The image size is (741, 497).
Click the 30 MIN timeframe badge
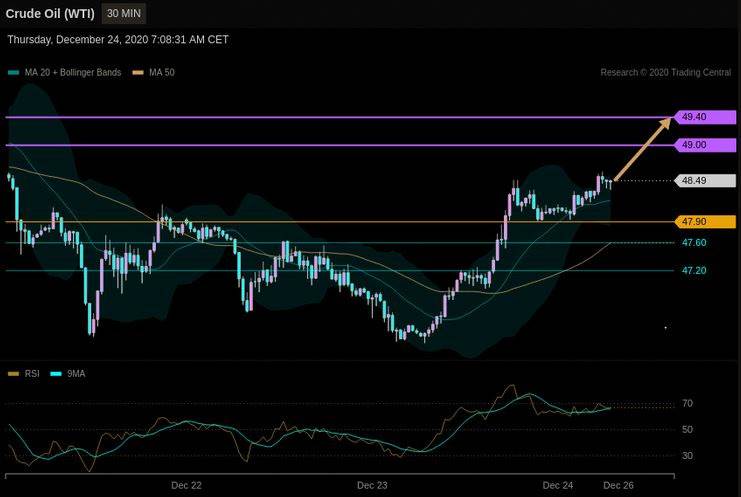124,13
